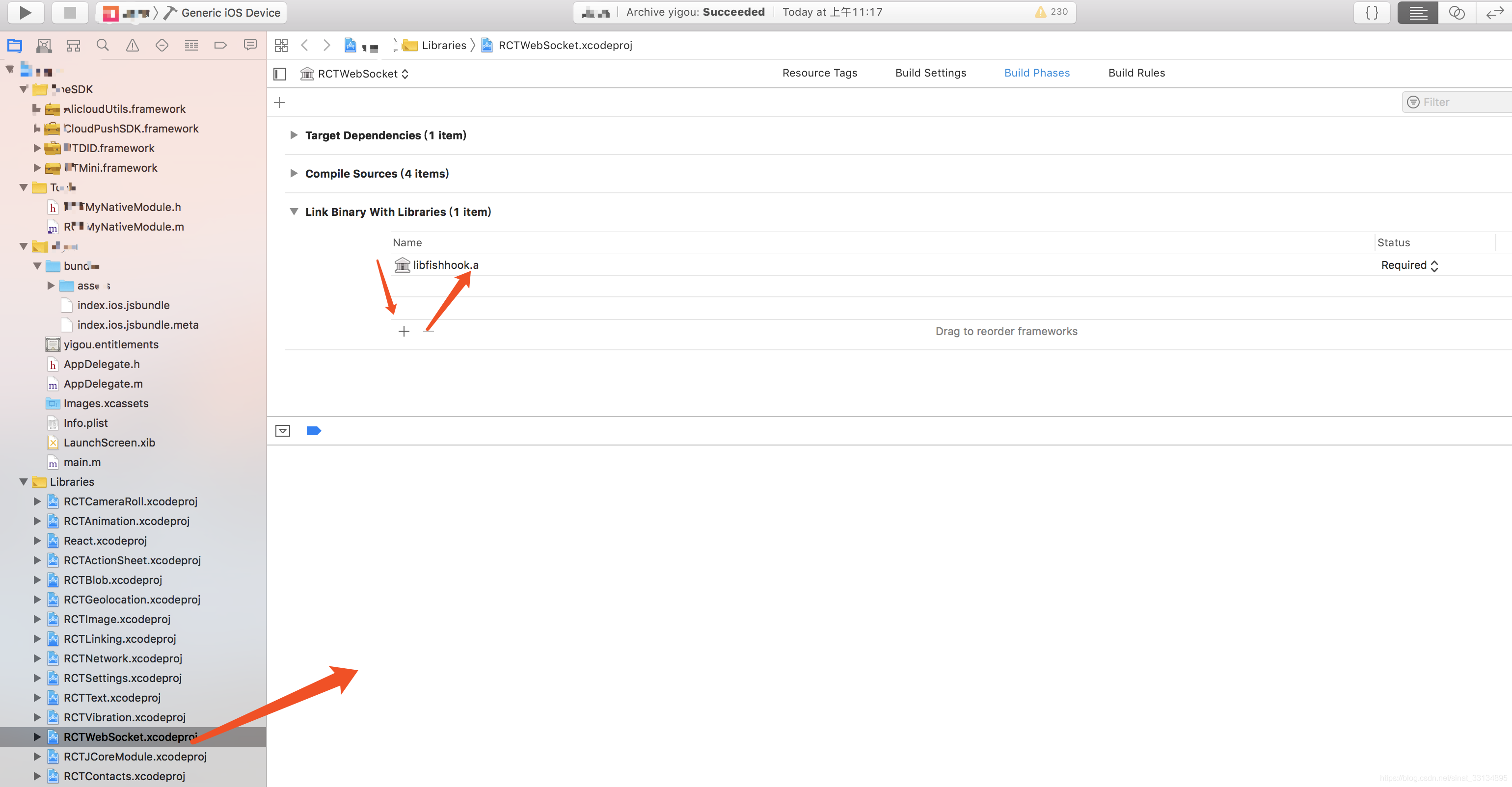Image resolution: width=1512 pixels, height=787 pixels.
Task: Open the source control navigator
Action: pyautogui.click(x=44, y=45)
